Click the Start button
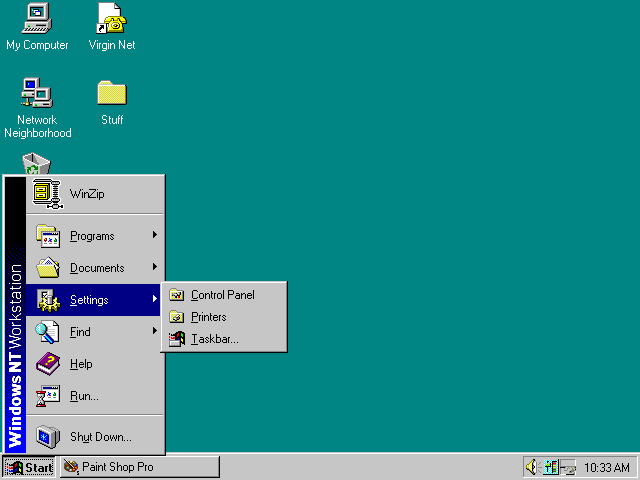The height and width of the screenshot is (480, 640). pyautogui.click(x=29, y=467)
